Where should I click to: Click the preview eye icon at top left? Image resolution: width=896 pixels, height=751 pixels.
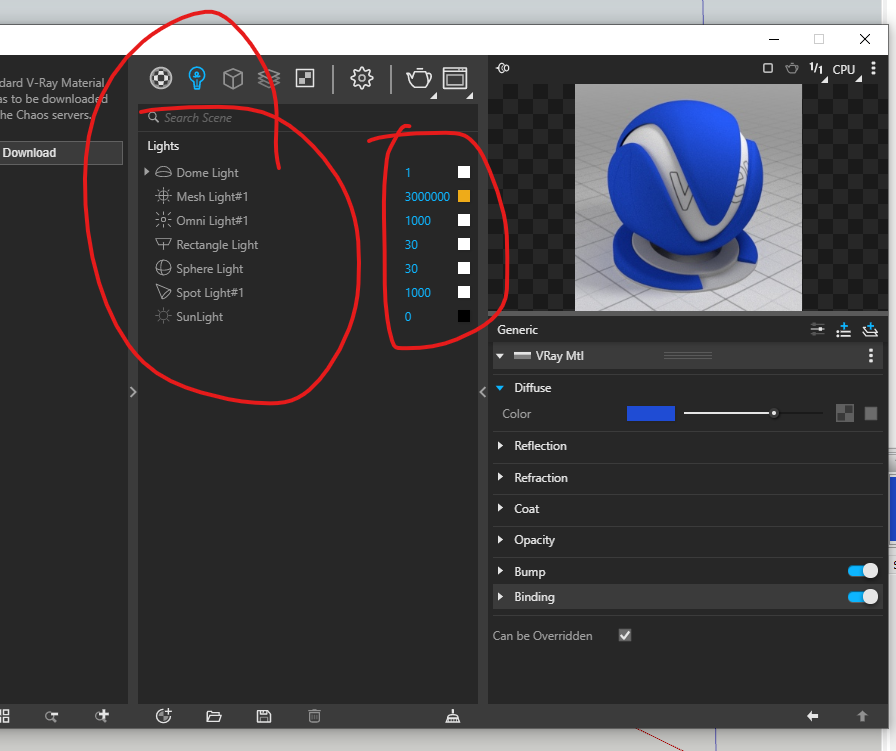coord(503,68)
